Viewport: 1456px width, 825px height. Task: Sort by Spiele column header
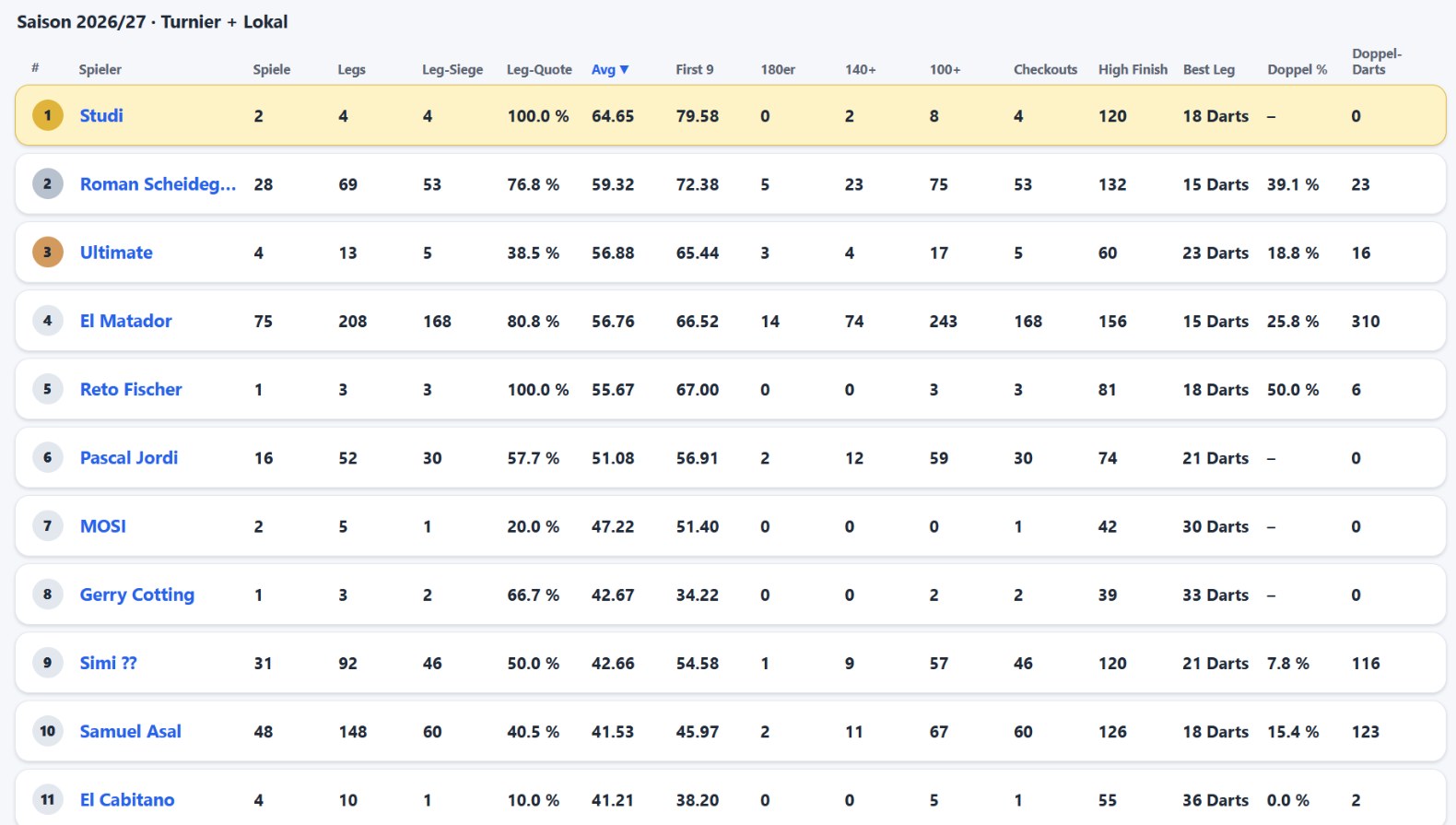click(x=272, y=69)
